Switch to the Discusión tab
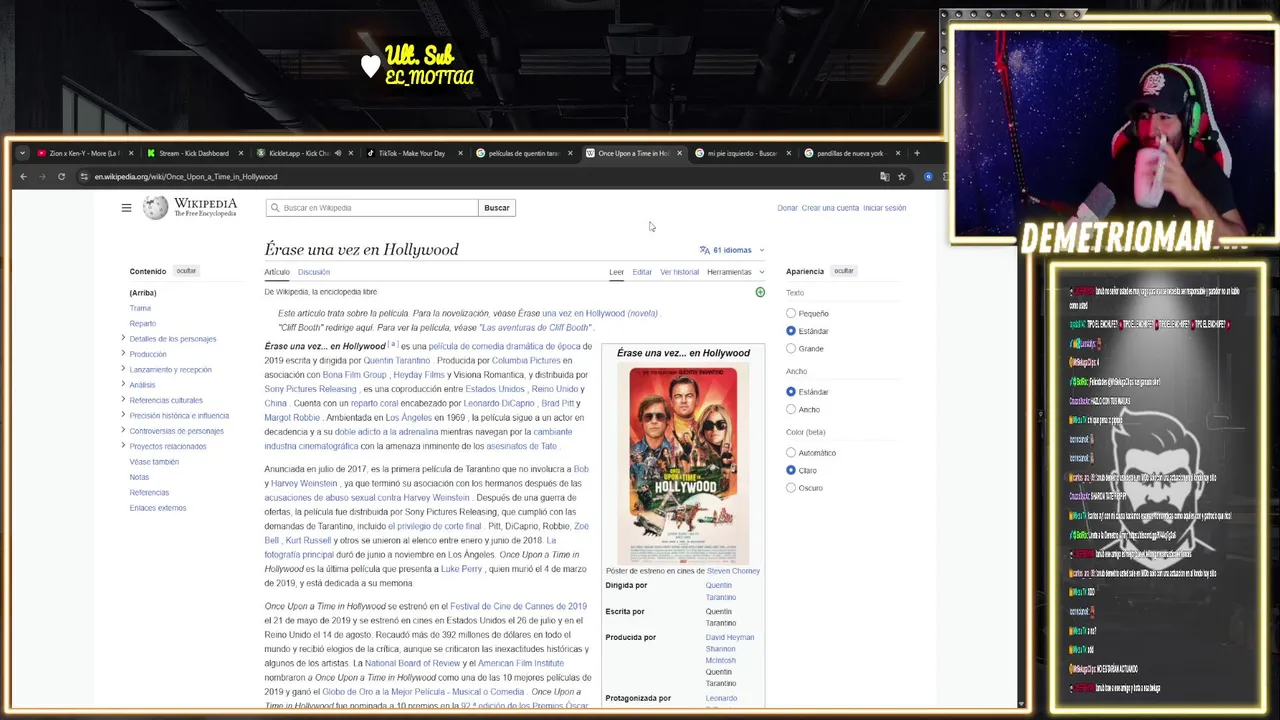 (x=313, y=272)
